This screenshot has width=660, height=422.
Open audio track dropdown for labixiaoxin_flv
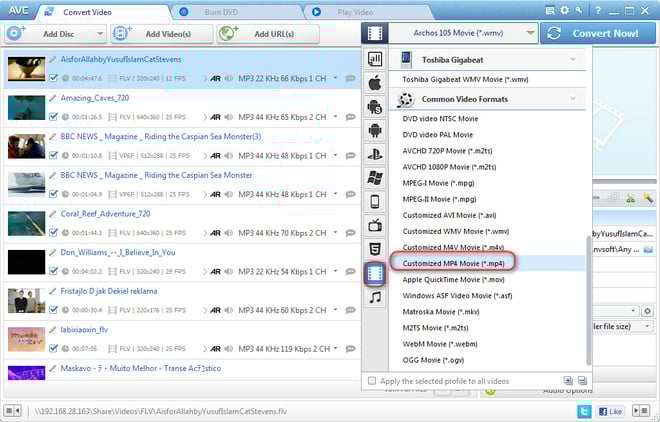[335, 349]
